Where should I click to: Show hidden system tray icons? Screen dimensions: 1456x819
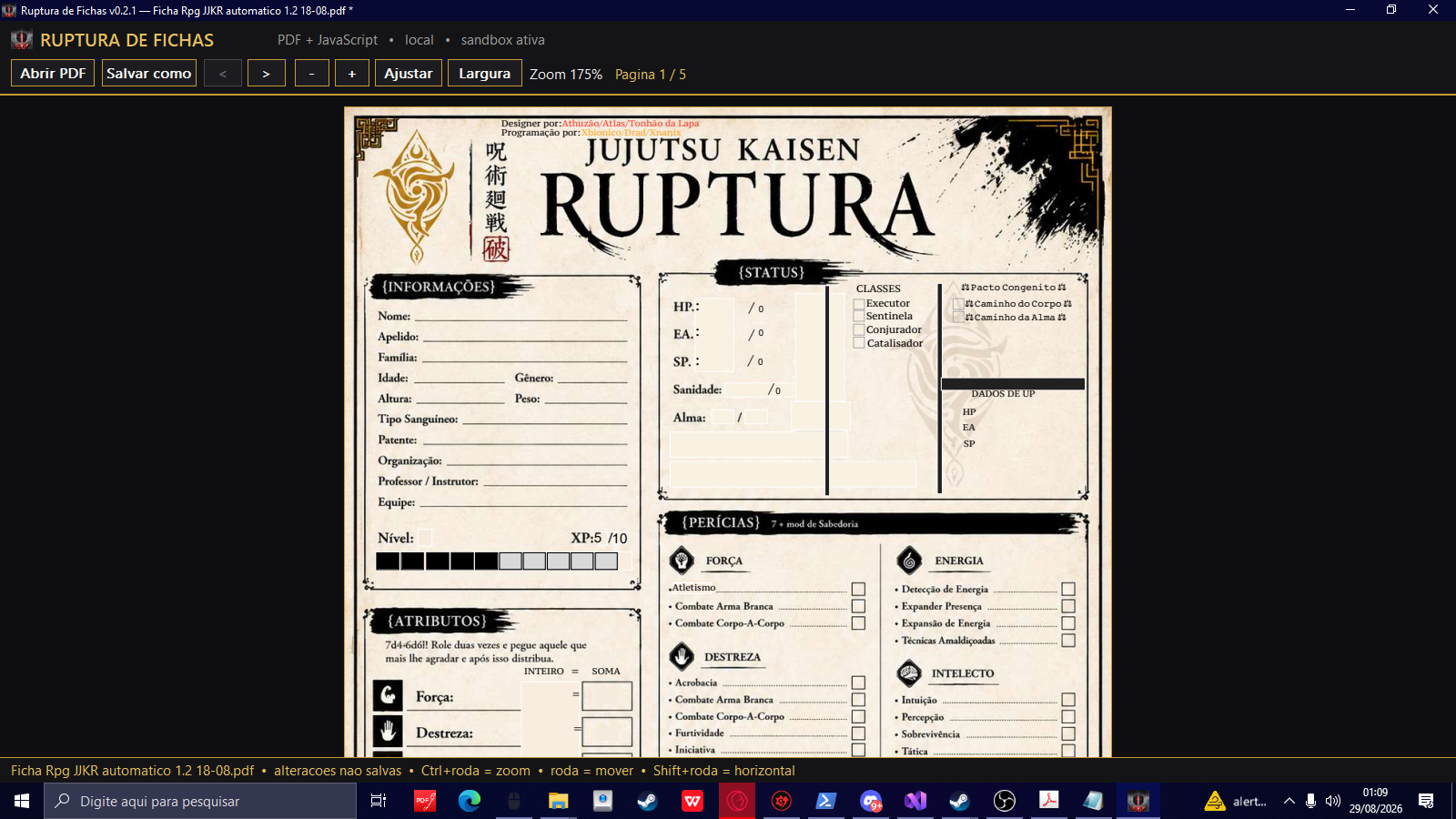click(x=1289, y=801)
